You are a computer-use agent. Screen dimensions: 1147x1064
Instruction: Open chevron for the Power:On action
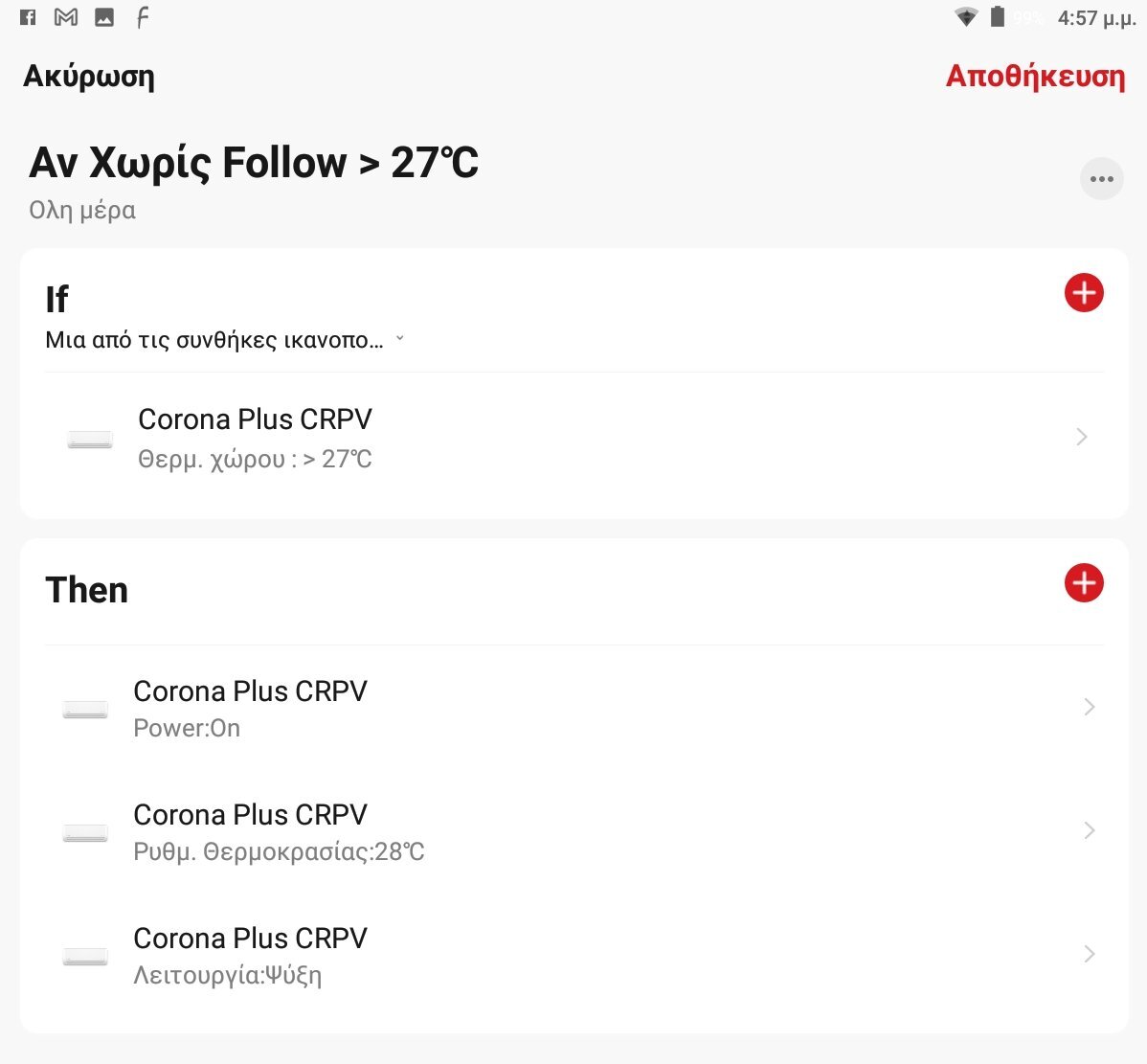coord(1089,707)
